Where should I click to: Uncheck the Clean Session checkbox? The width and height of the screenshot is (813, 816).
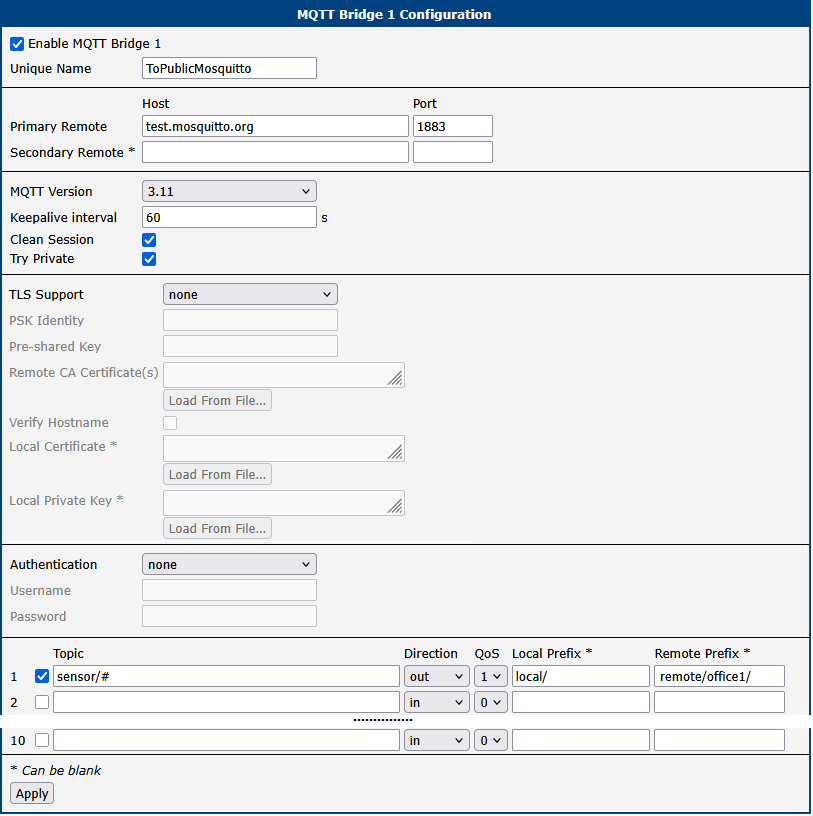point(149,240)
